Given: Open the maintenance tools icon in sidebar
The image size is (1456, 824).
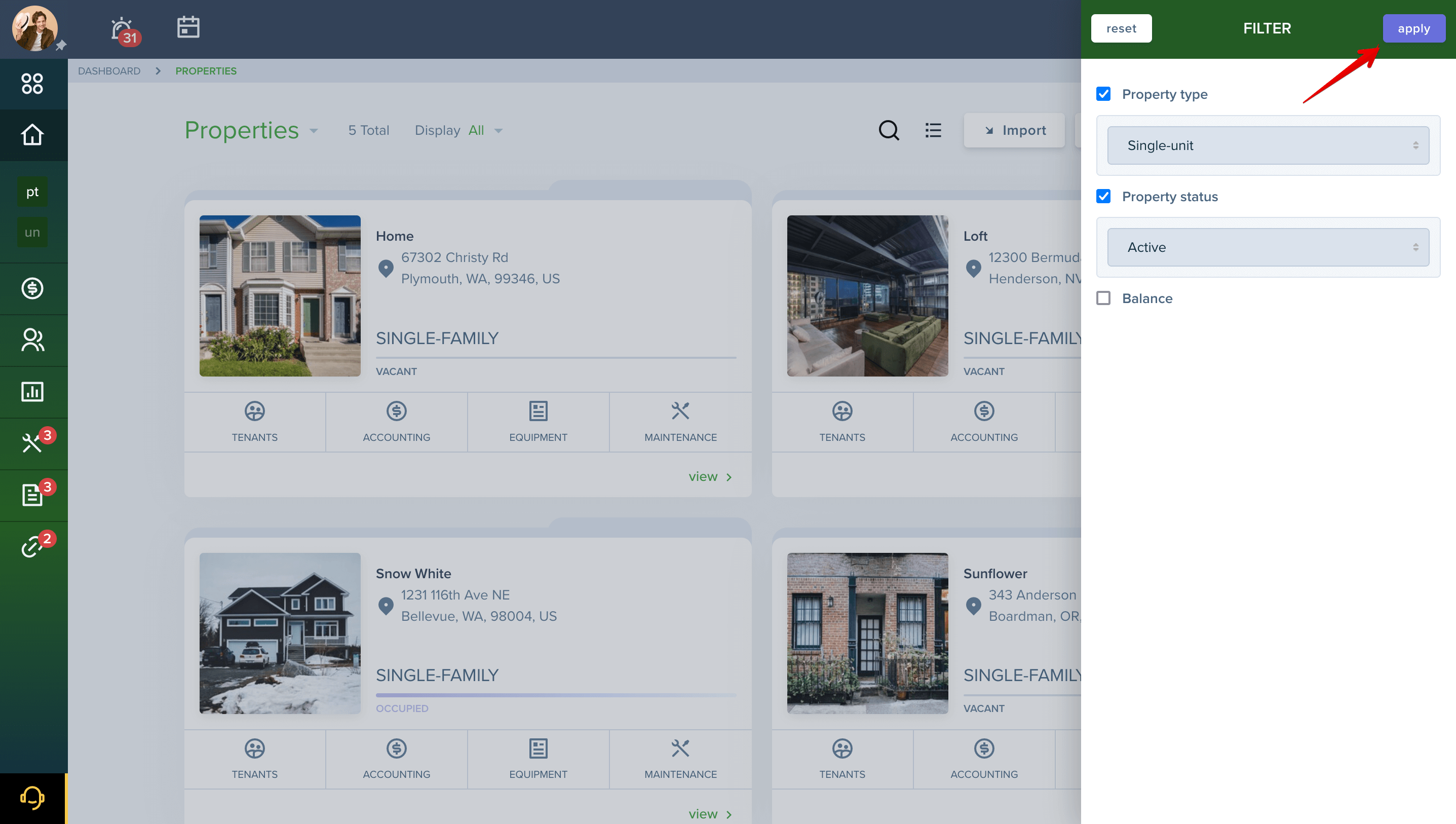Looking at the screenshot, I should 32,443.
